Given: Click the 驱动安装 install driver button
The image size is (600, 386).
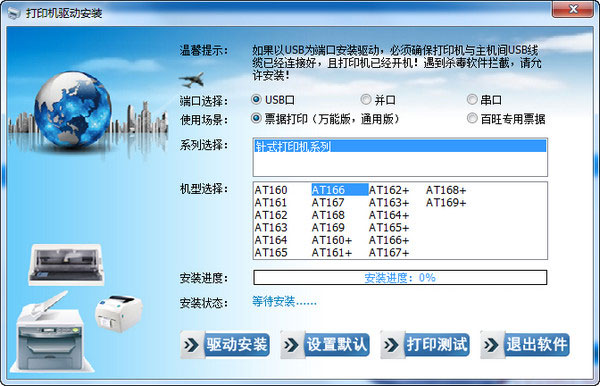Looking at the screenshot, I should pos(225,345).
